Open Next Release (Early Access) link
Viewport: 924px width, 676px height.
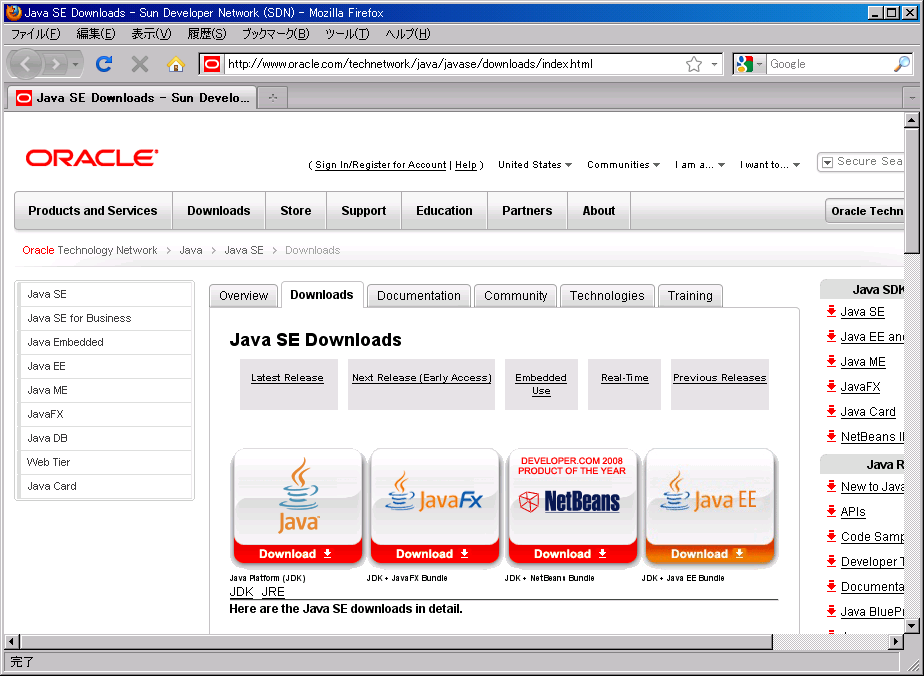[x=421, y=378]
